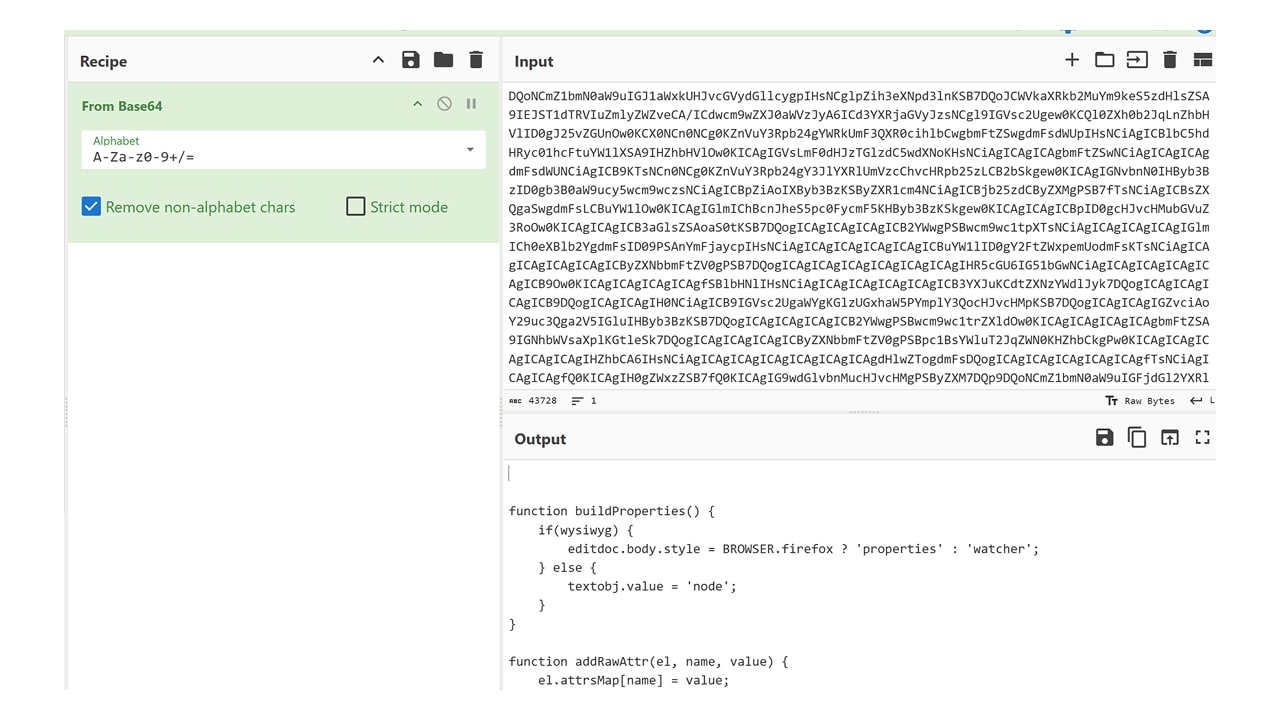Viewport: 1280px width, 720px height.
Task: Click the "textobj.value = 'node';" output line
Action: [652, 586]
